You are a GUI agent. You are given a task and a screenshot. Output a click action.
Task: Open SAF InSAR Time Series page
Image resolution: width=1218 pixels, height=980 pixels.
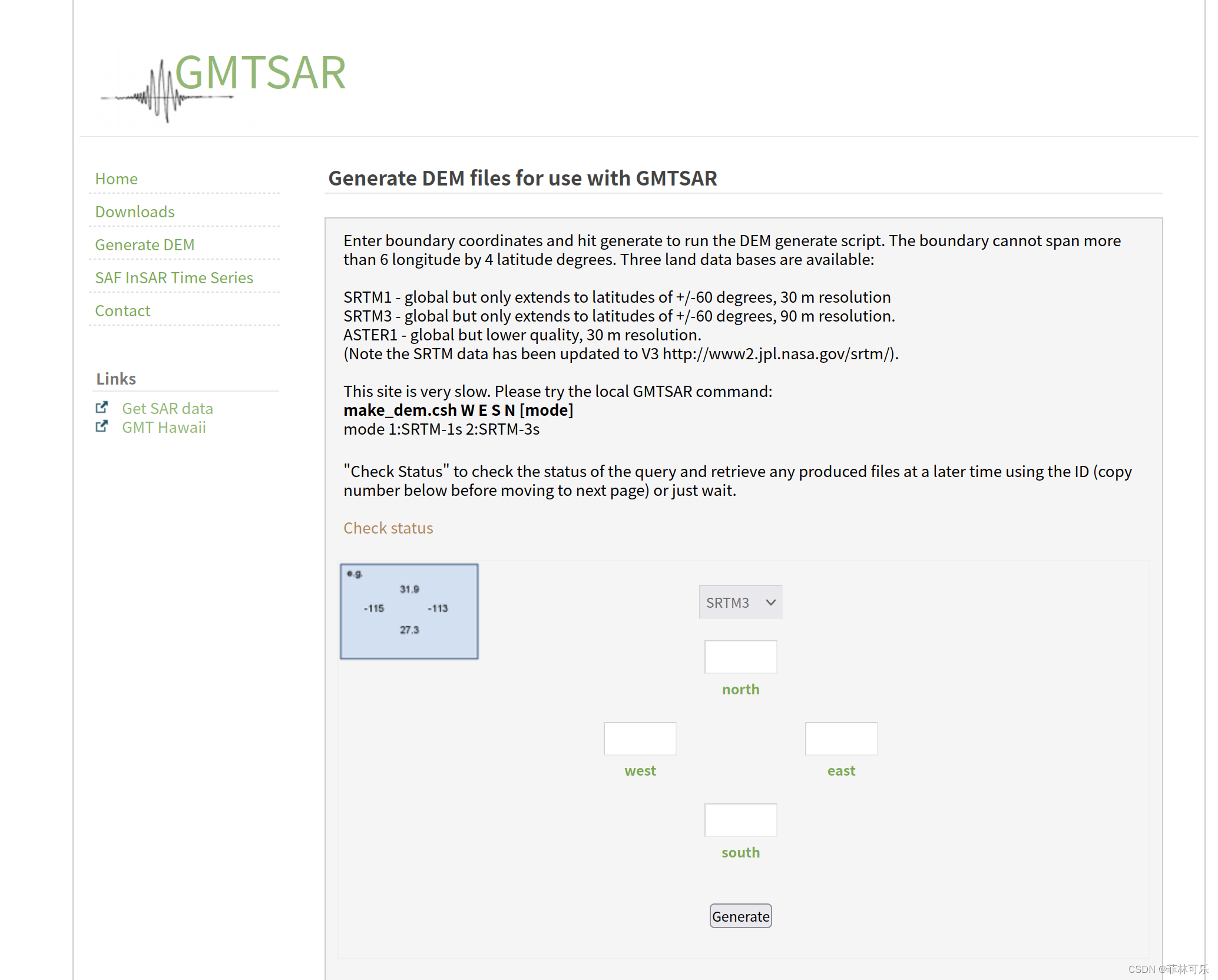coord(174,278)
